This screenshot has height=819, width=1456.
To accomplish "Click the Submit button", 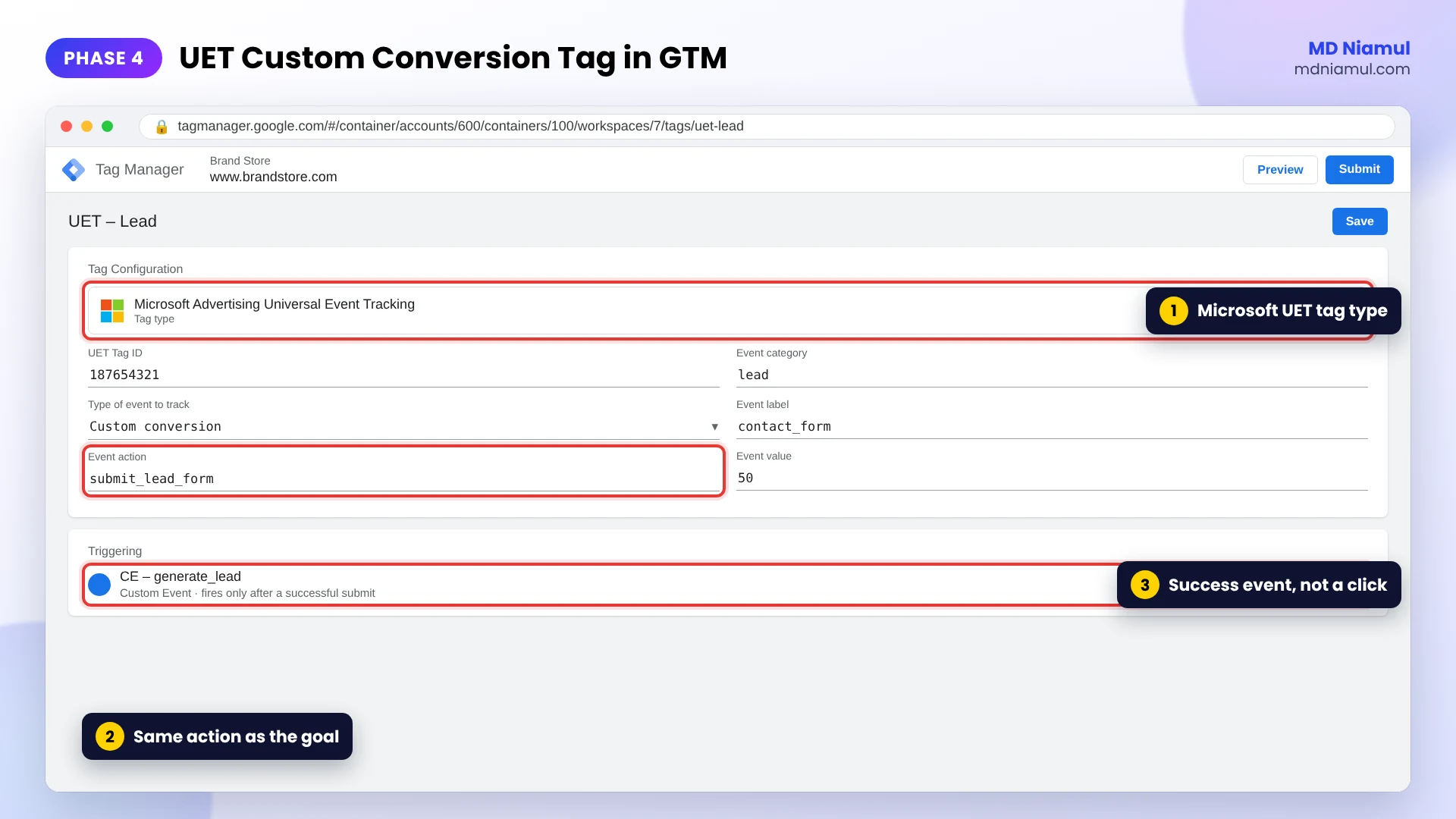I will point(1359,170).
